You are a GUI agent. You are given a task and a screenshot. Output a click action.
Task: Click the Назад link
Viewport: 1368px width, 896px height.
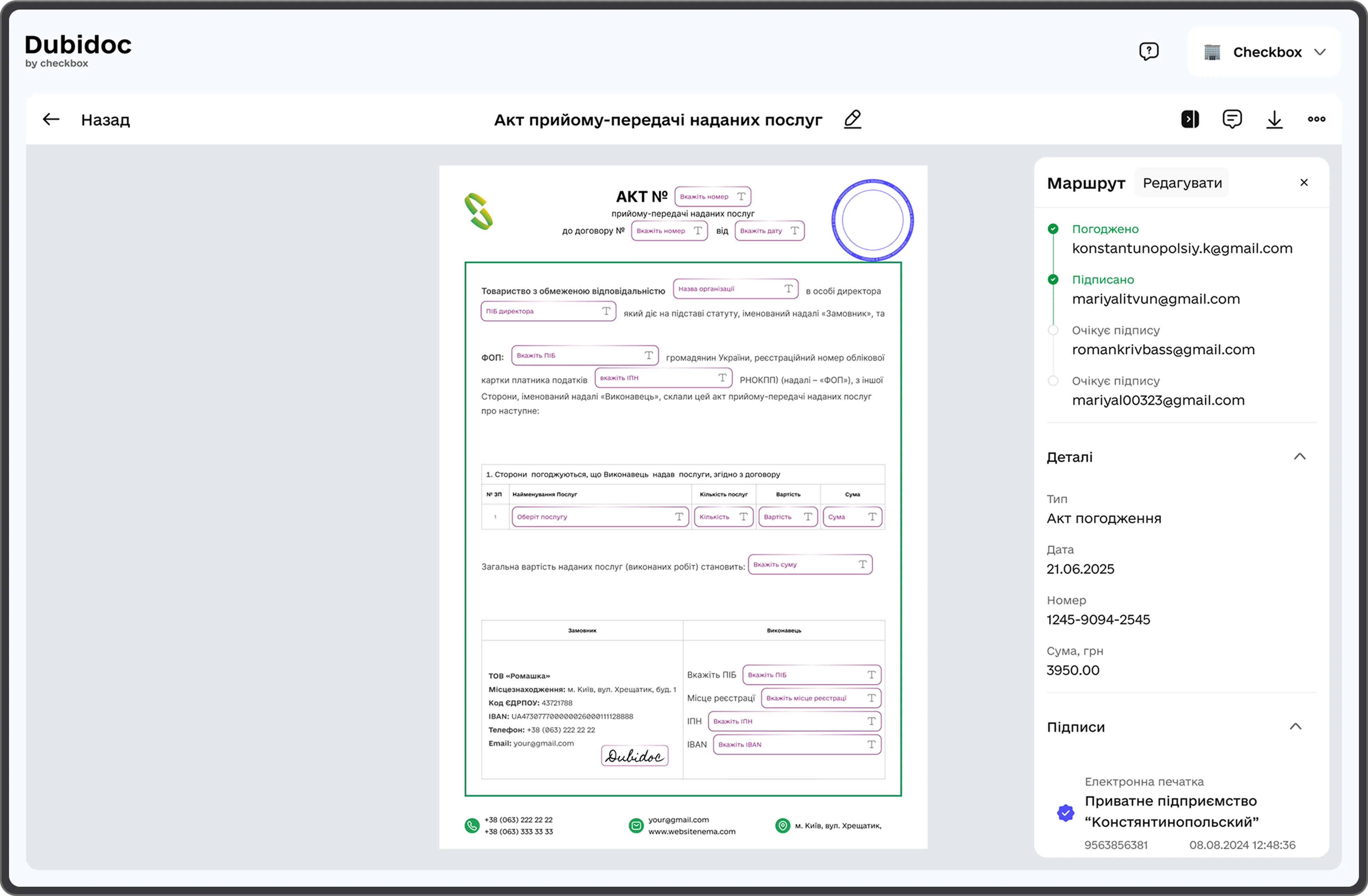[105, 120]
